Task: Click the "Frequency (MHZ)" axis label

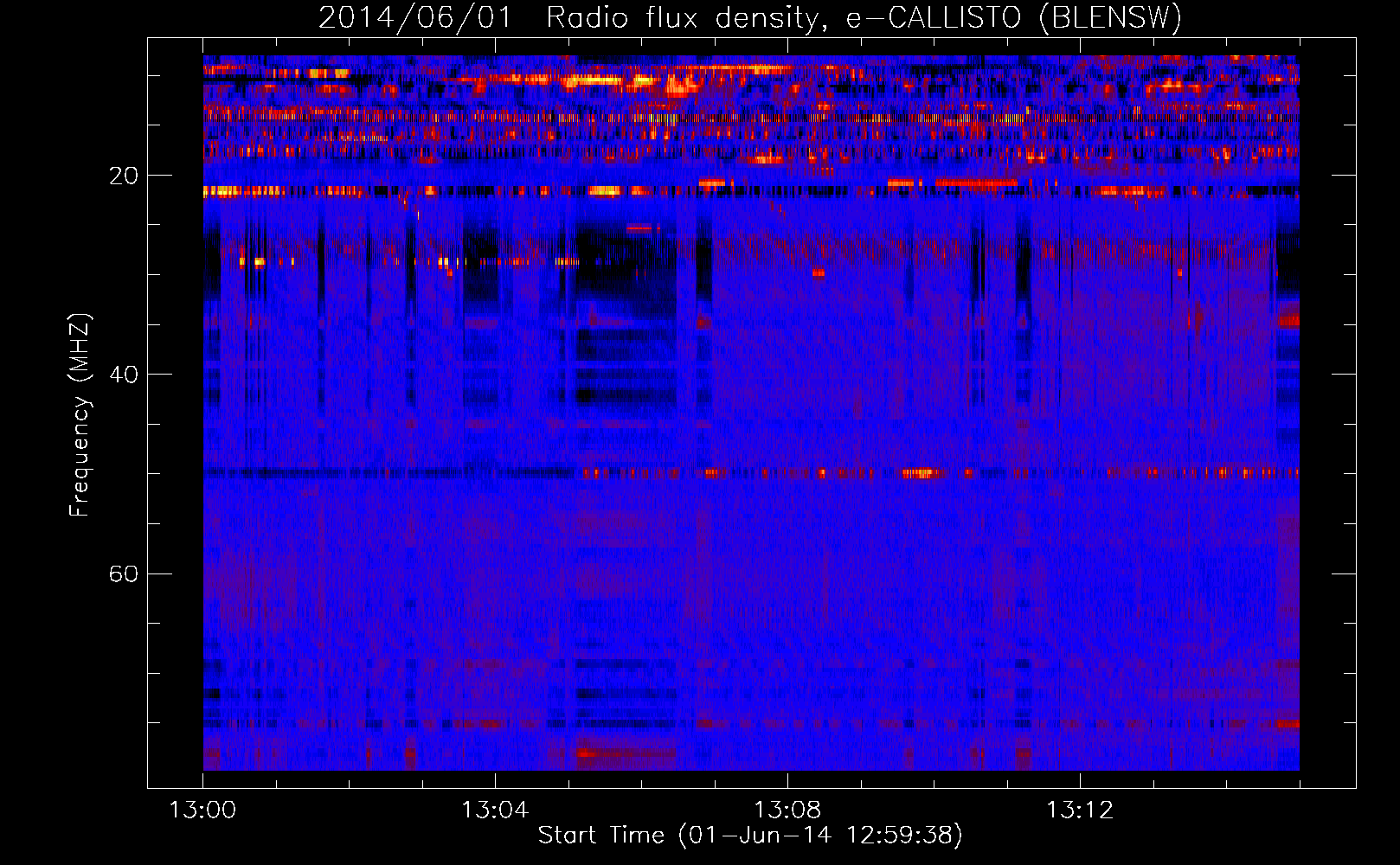Action: (x=80, y=415)
